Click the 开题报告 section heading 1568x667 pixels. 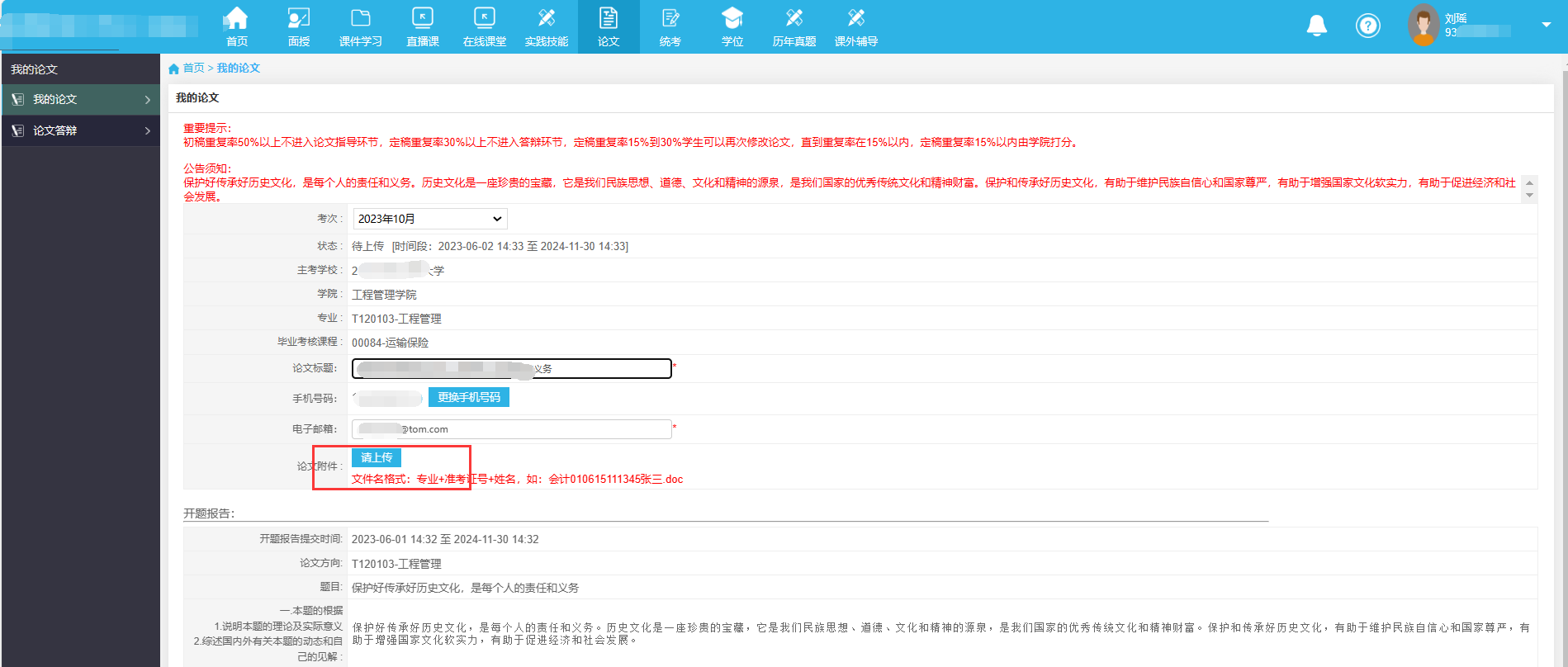209,513
